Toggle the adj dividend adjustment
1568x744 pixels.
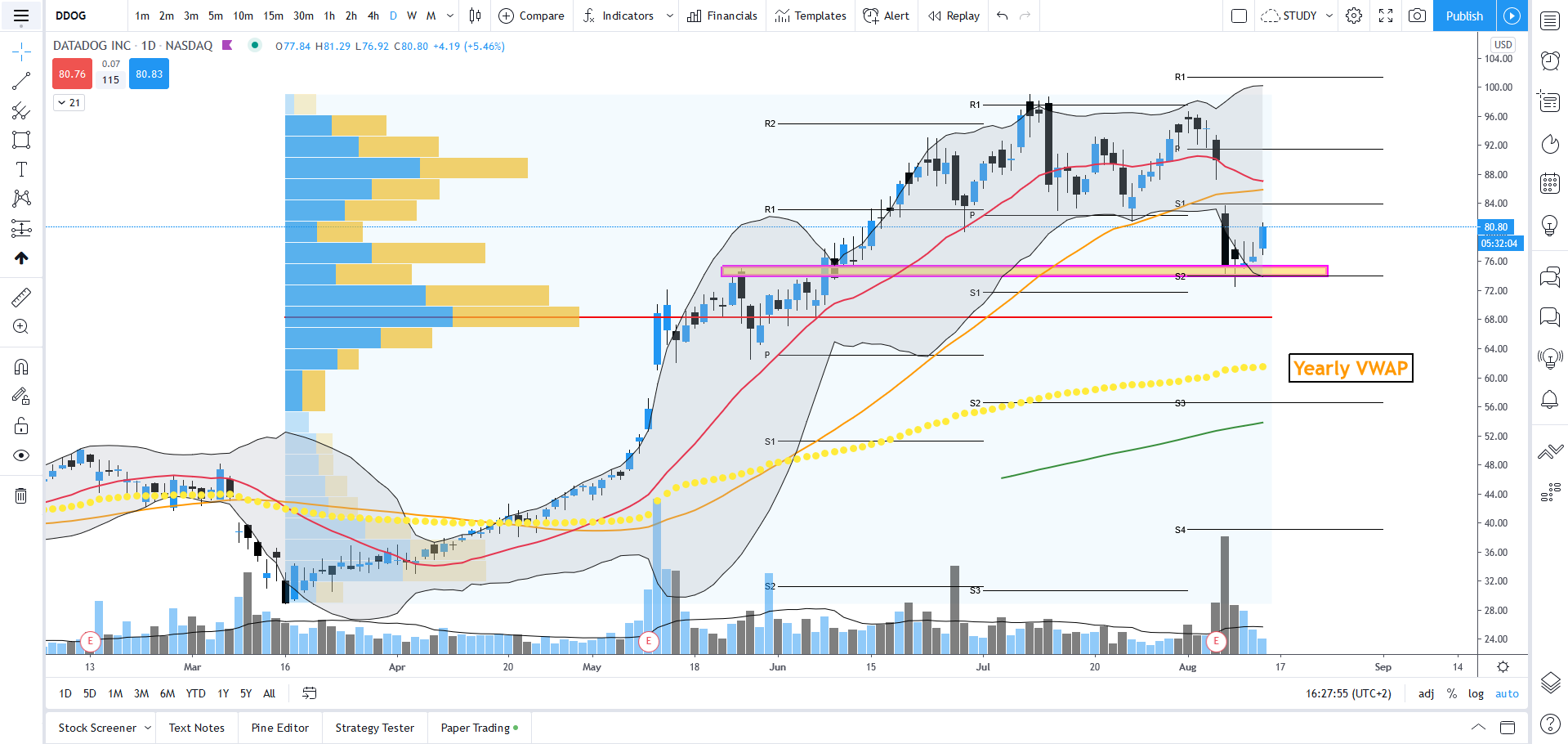point(1426,693)
